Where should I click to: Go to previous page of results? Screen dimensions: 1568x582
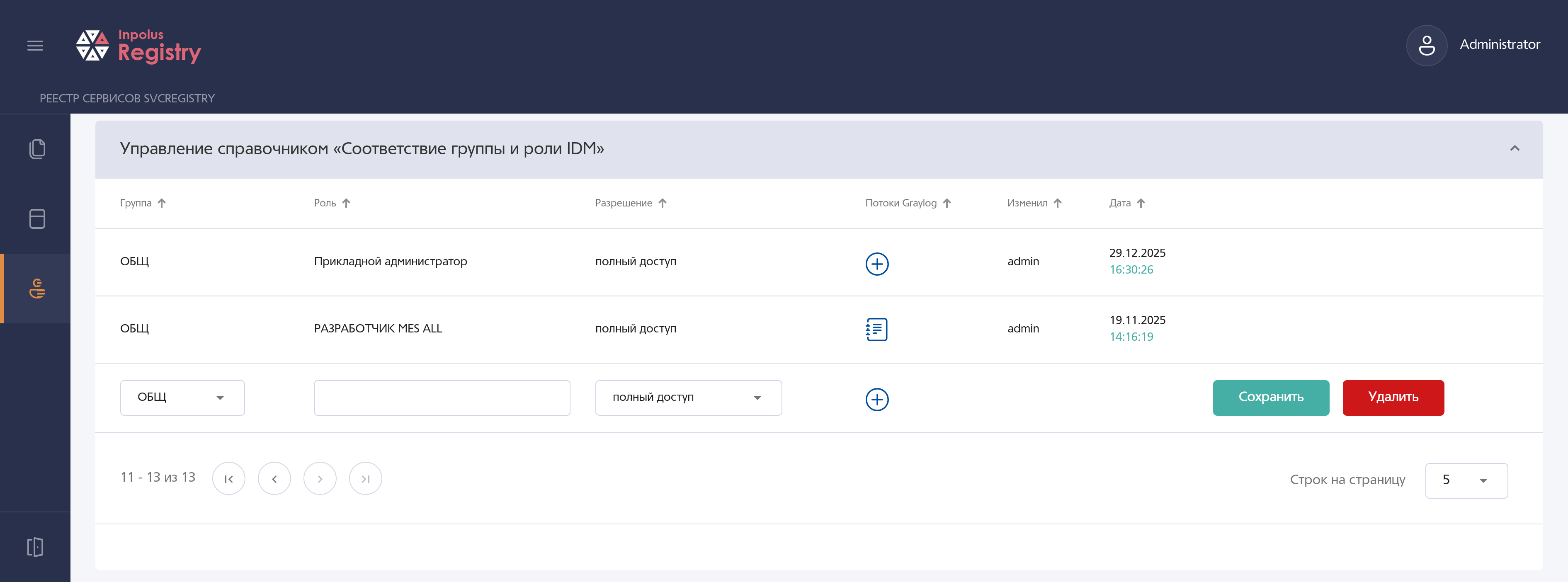(x=274, y=478)
